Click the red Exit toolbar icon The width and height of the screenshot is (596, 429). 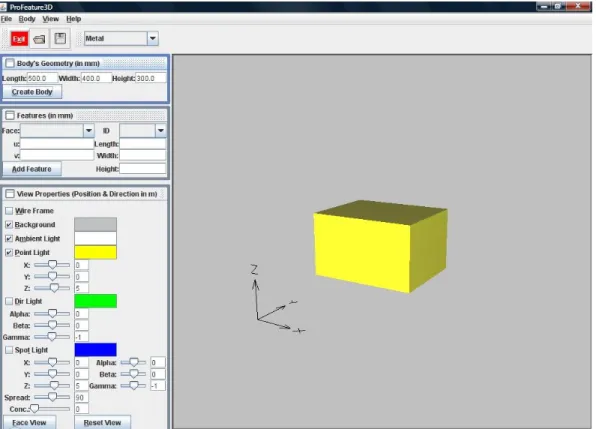point(19,38)
